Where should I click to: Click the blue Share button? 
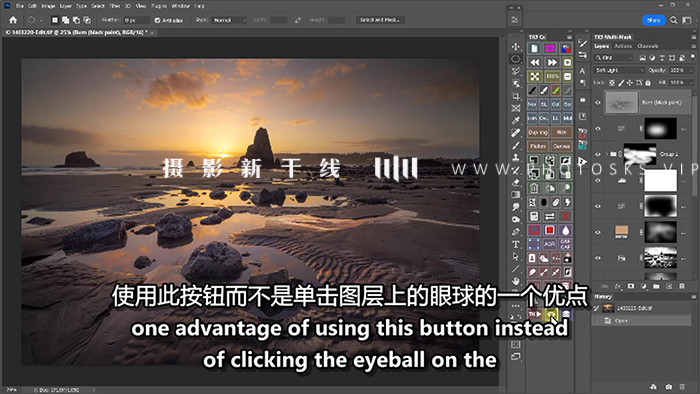[654, 20]
